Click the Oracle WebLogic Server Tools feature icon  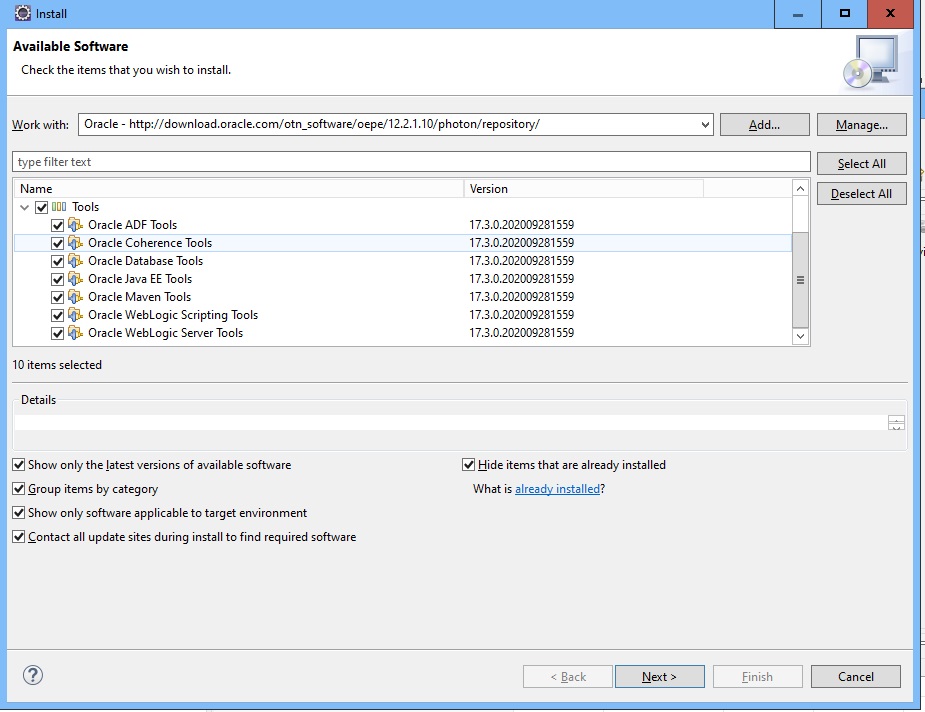75,333
